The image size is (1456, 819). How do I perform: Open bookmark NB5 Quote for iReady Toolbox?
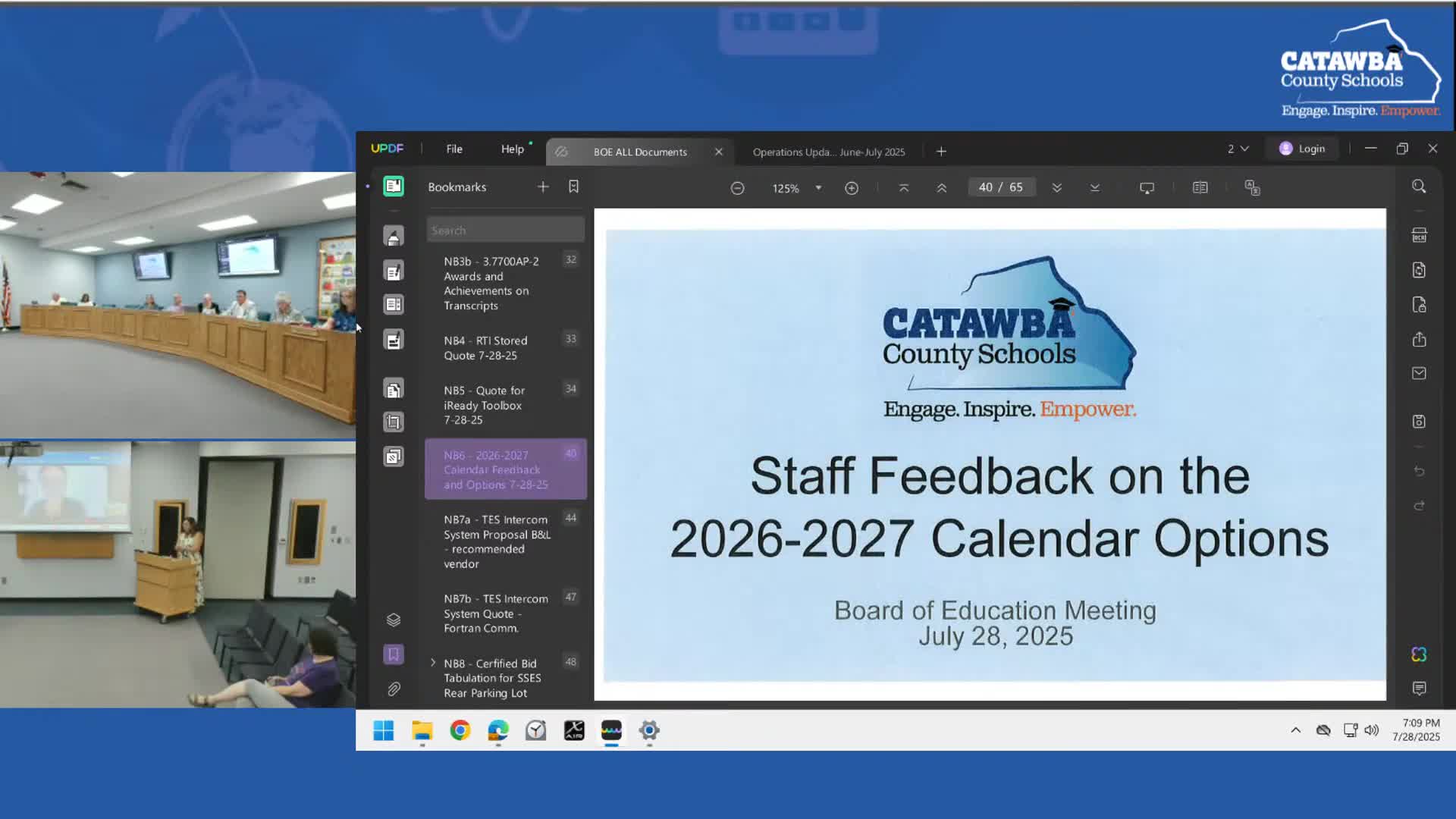[505, 405]
